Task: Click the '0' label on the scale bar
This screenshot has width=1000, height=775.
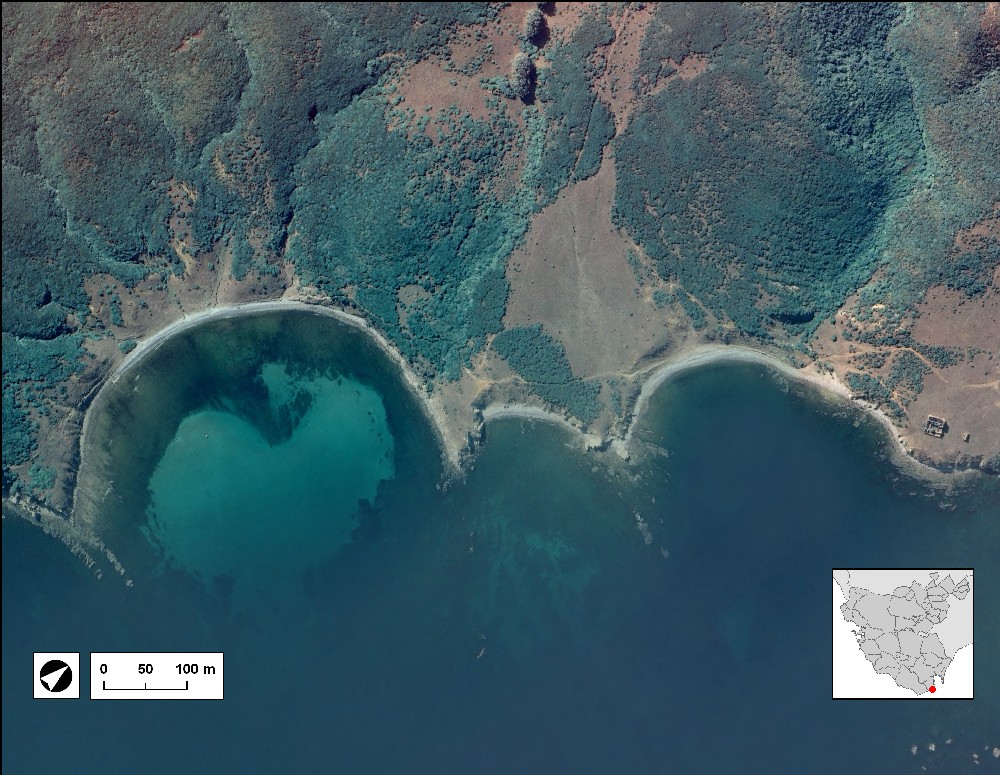Action: (103, 669)
